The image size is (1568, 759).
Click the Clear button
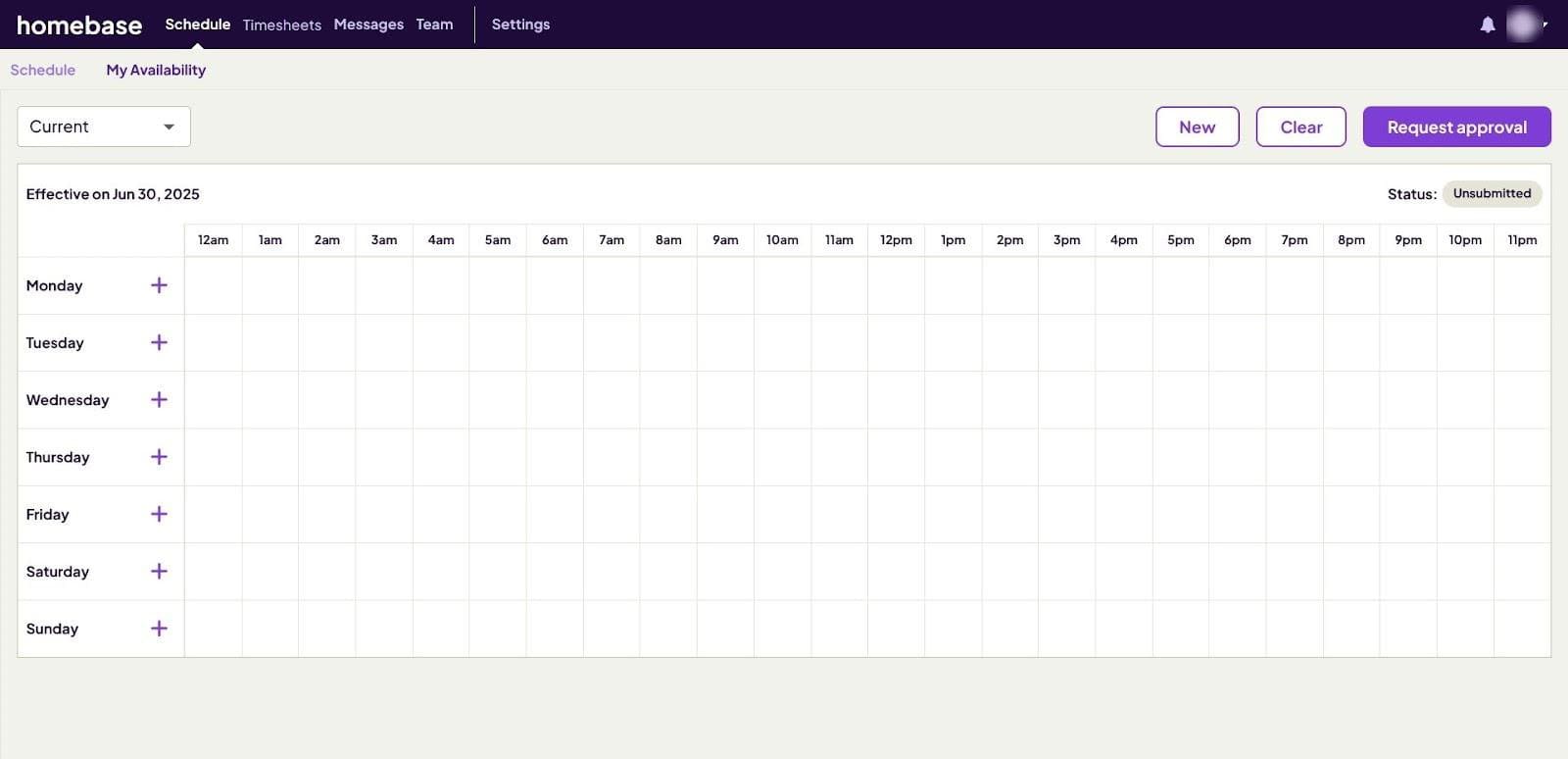pyautogui.click(x=1301, y=126)
